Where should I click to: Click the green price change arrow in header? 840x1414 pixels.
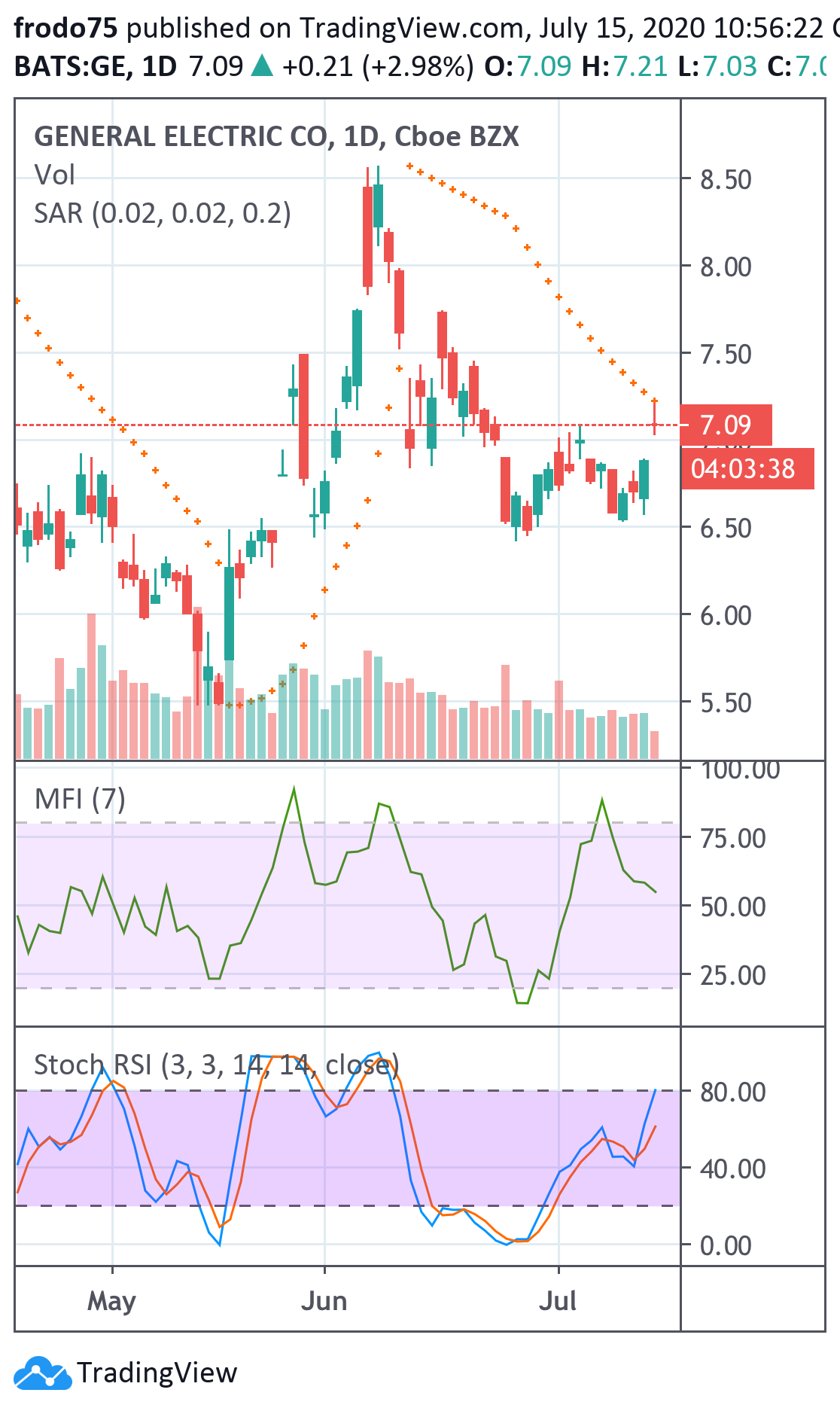pos(262,66)
